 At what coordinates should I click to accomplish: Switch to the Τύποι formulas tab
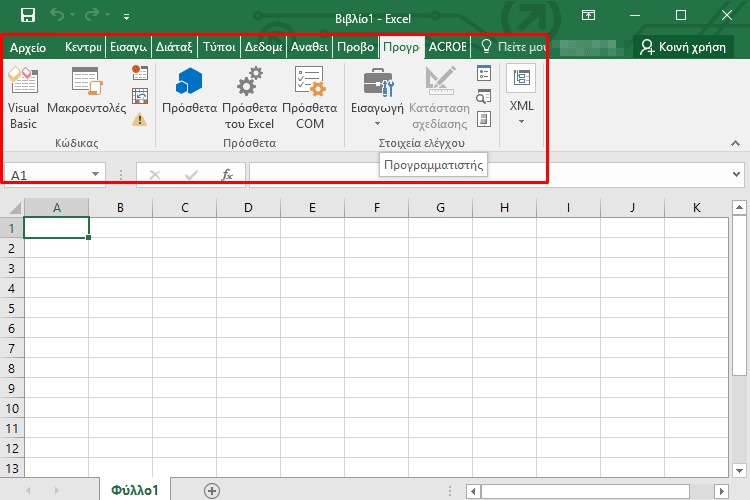219,47
